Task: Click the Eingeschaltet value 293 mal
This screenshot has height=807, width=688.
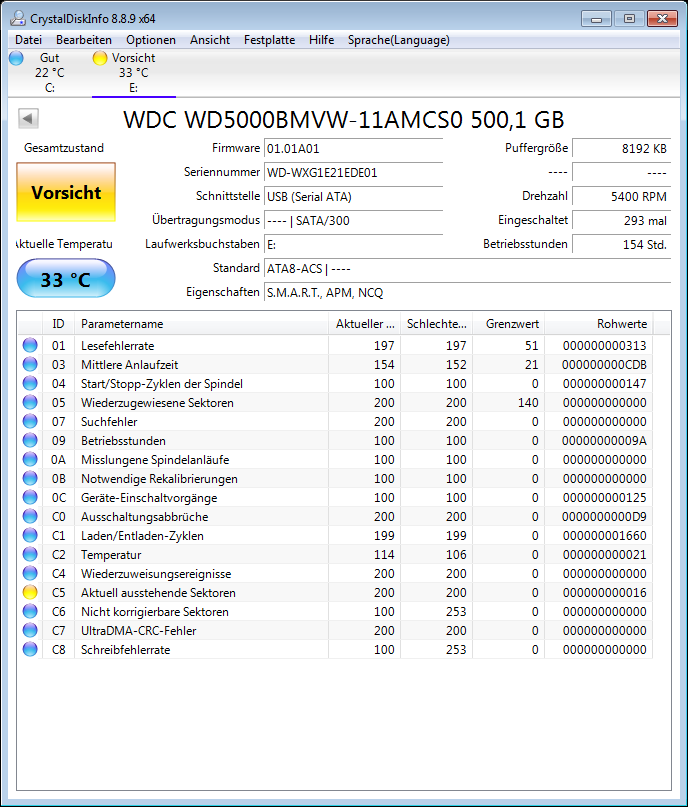Action: (x=622, y=221)
